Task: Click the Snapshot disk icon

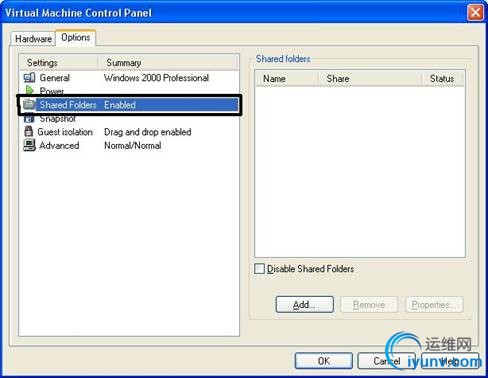Action: point(29,118)
